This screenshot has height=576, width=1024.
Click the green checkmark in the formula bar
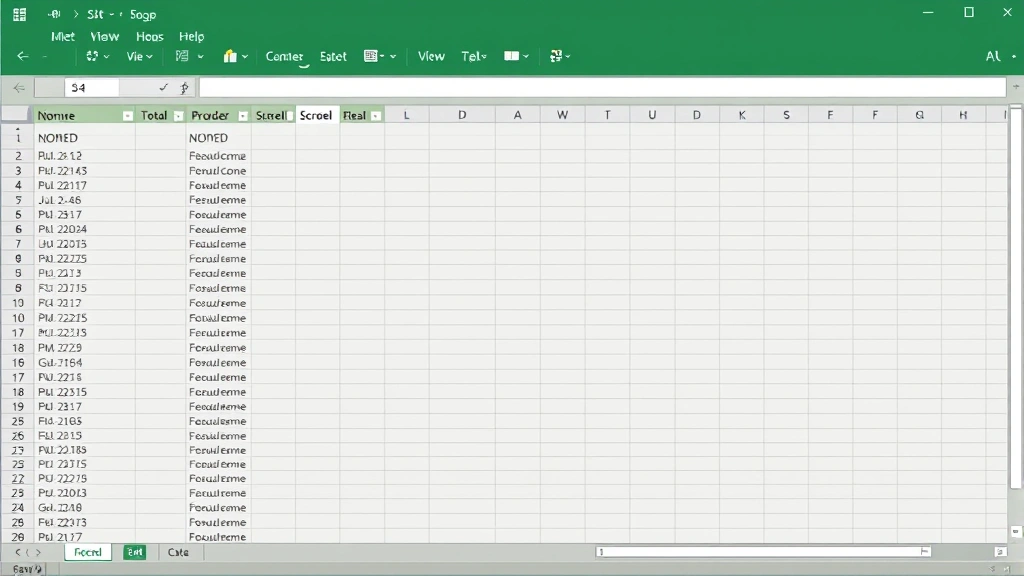point(164,87)
